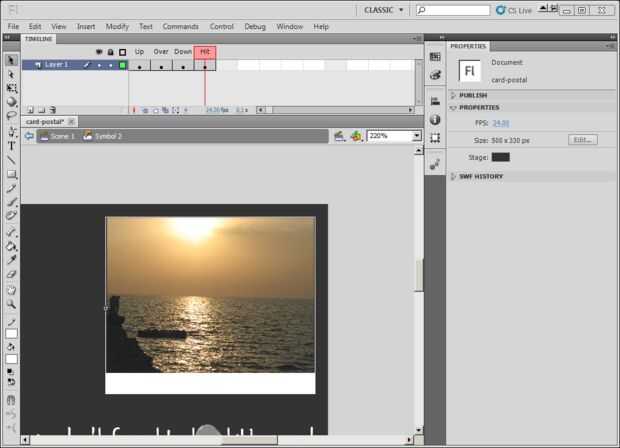620x448 pixels.
Task: Toggle visibility of all layers (eye icon)
Action: click(99, 52)
